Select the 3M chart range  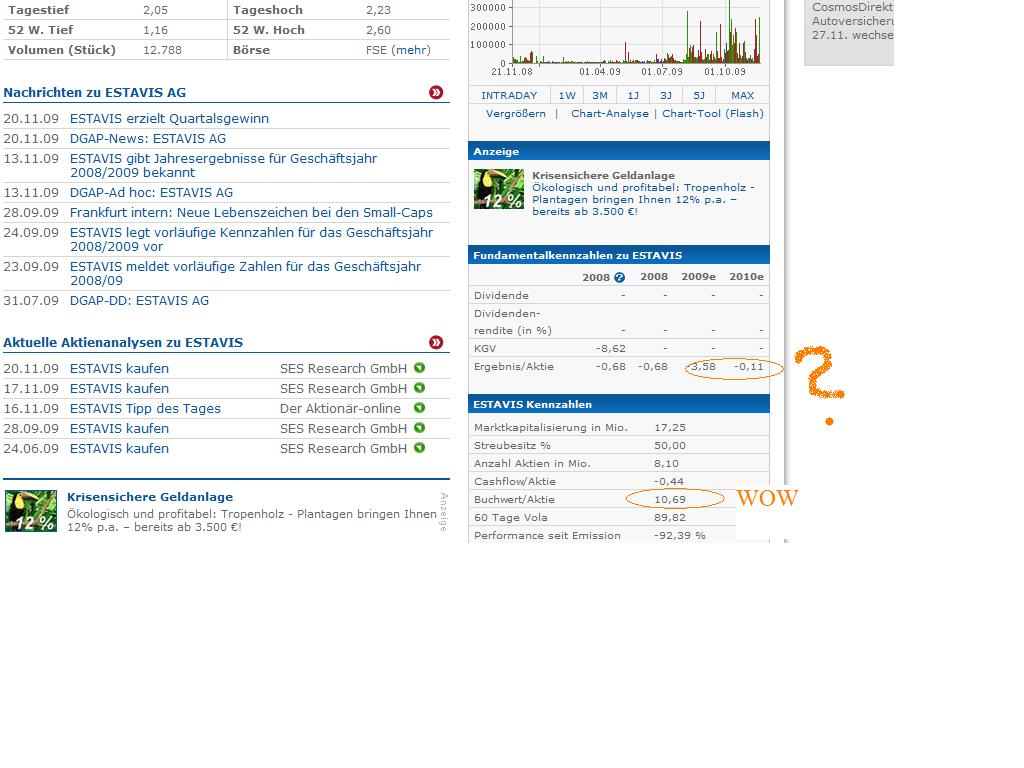point(600,95)
